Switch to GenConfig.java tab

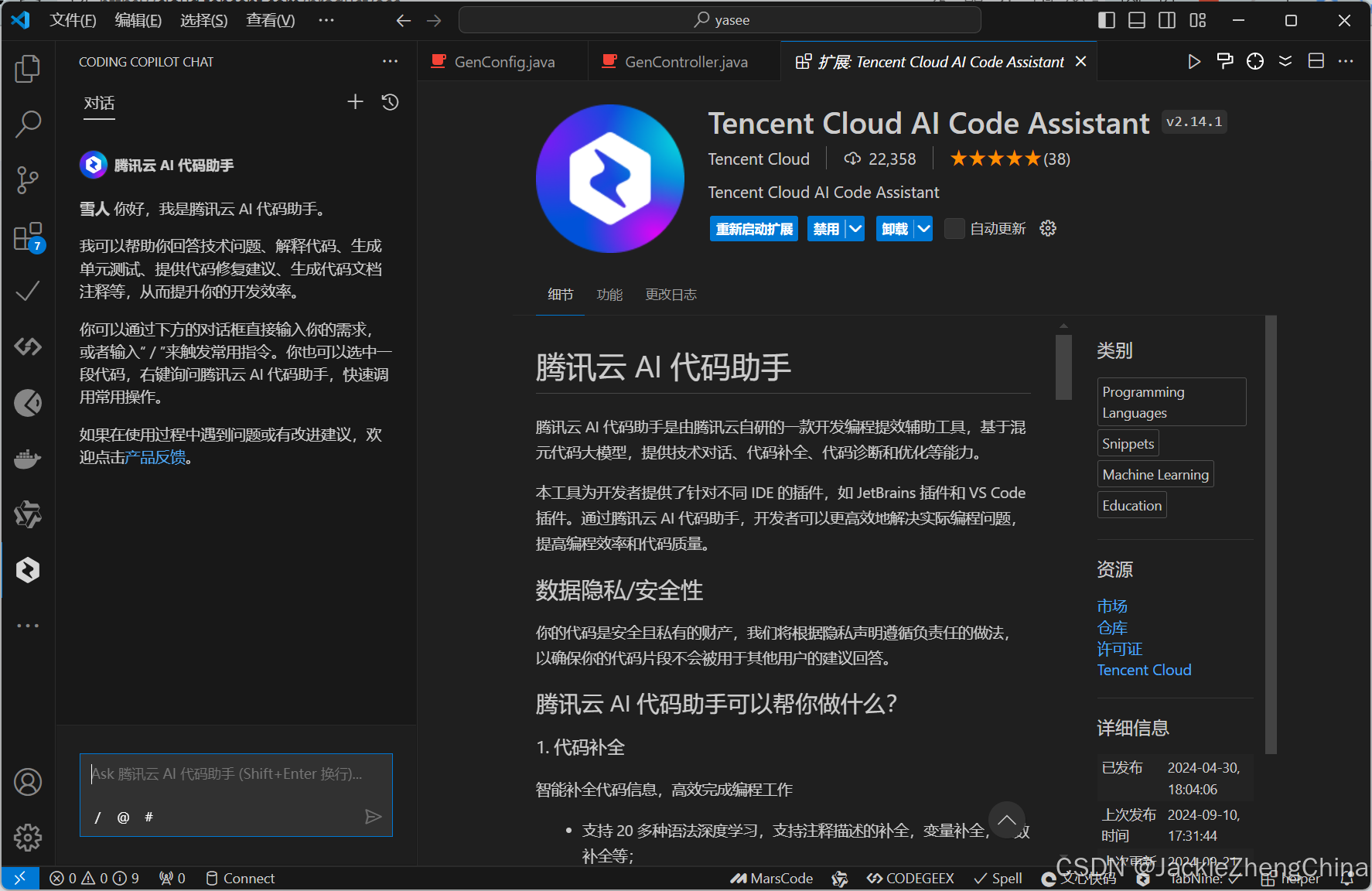point(503,62)
